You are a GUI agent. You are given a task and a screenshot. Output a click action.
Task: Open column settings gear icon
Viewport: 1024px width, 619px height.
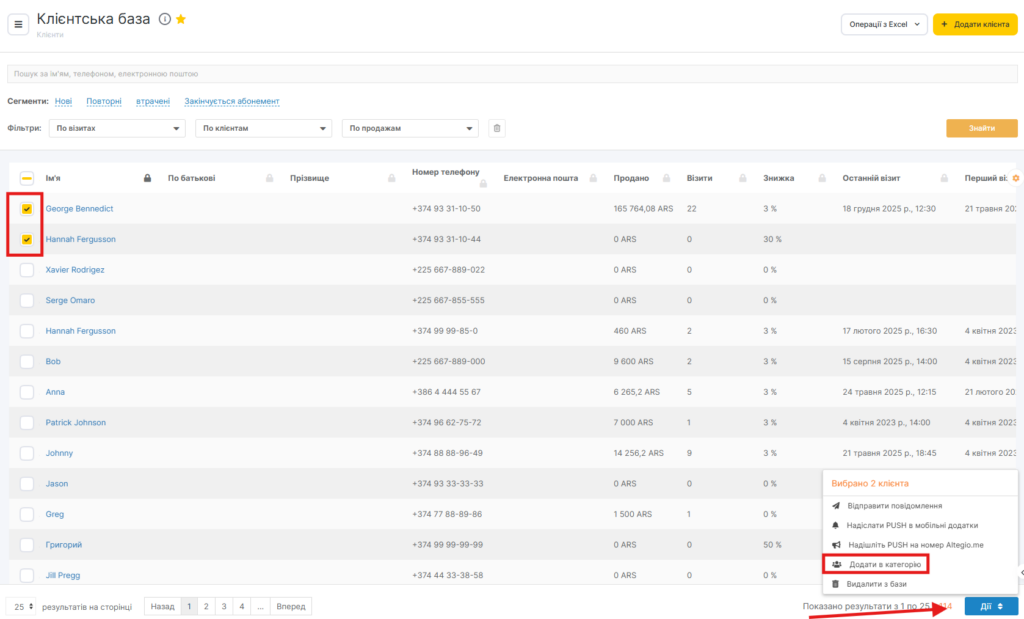[1016, 178]
